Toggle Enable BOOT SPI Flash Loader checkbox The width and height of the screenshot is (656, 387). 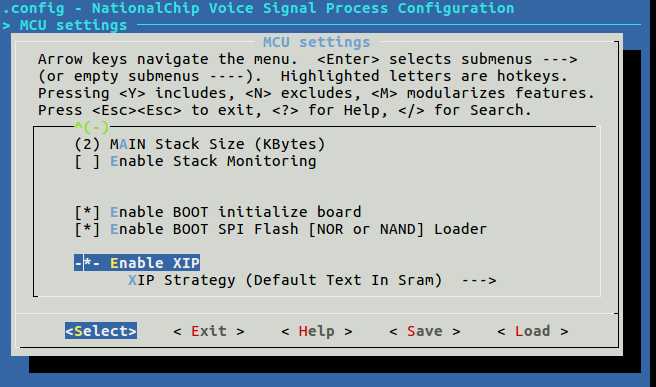click(x=280, y=229)
